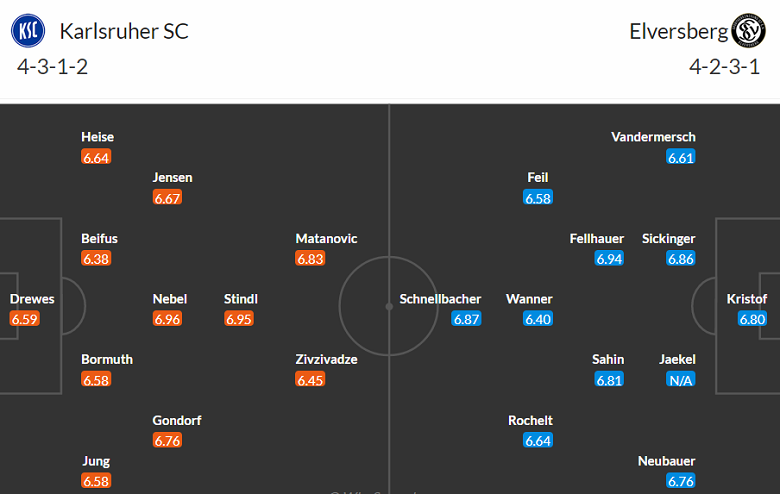Select player Vandermersch
The image size is (780, 494).
pyautogui.click(x=653, y=137)
